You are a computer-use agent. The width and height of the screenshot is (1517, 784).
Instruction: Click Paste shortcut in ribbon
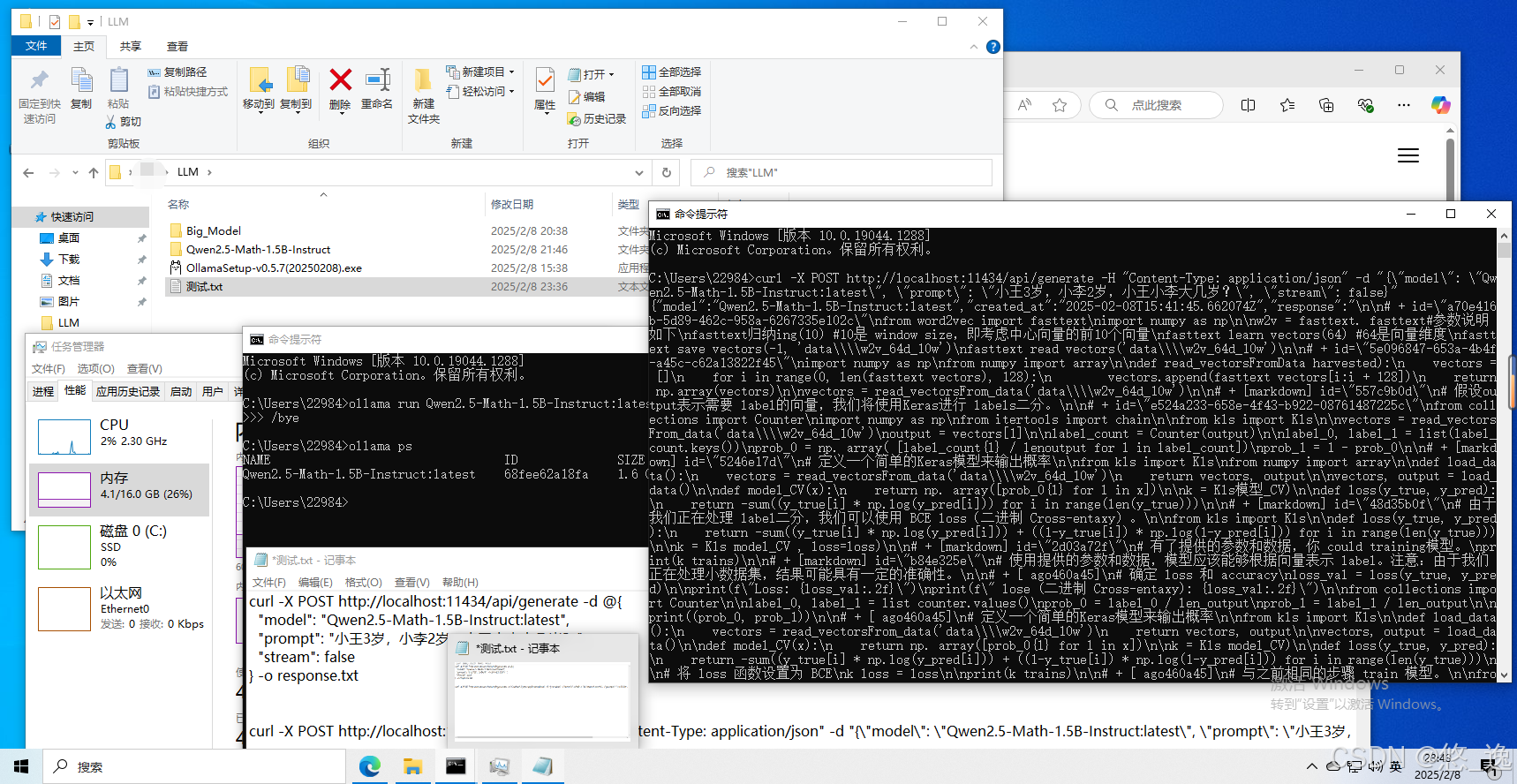coord(188,92)
